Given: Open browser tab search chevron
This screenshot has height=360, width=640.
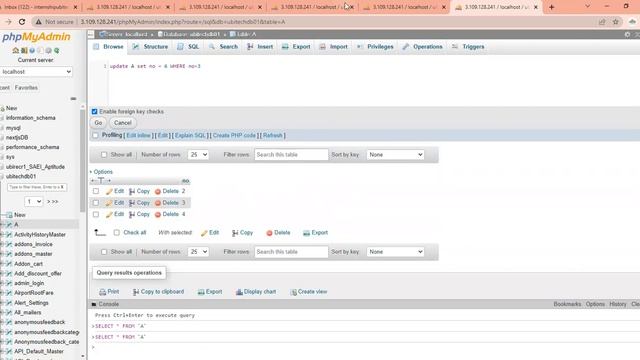Looking at the screenshot, I should (x=587, y=7).
